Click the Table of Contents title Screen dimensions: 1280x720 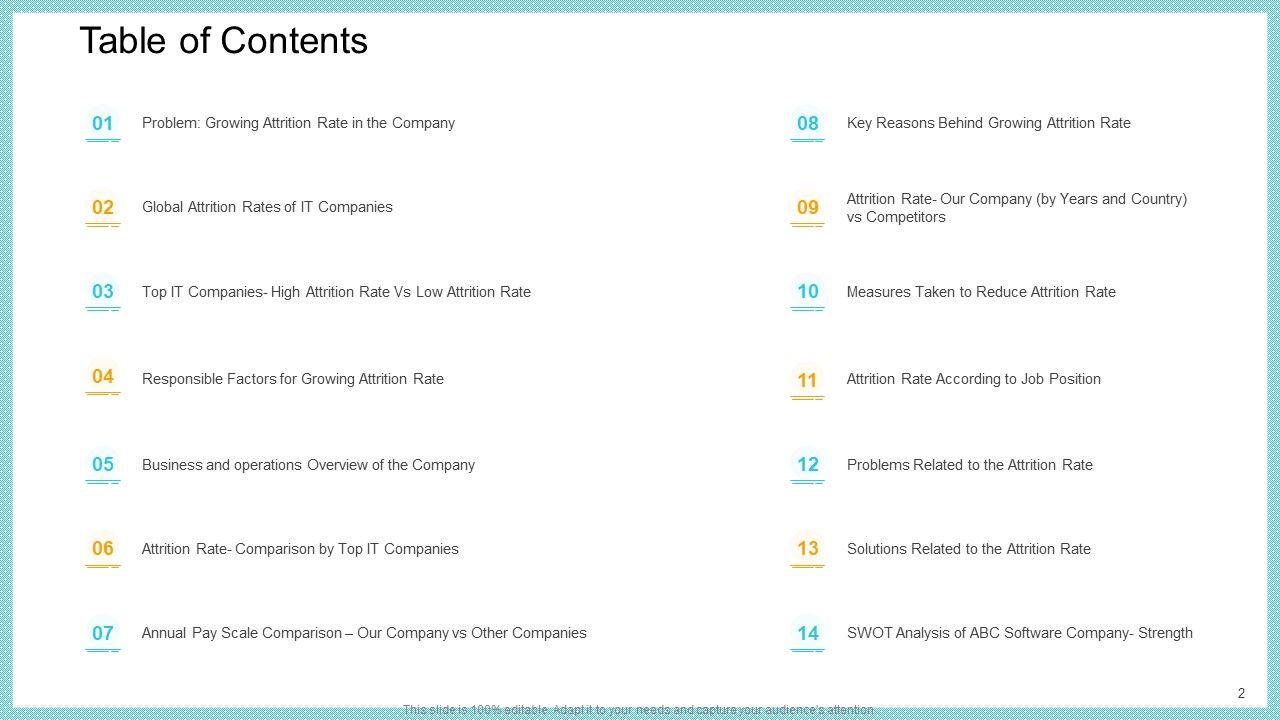coord(224,41)
